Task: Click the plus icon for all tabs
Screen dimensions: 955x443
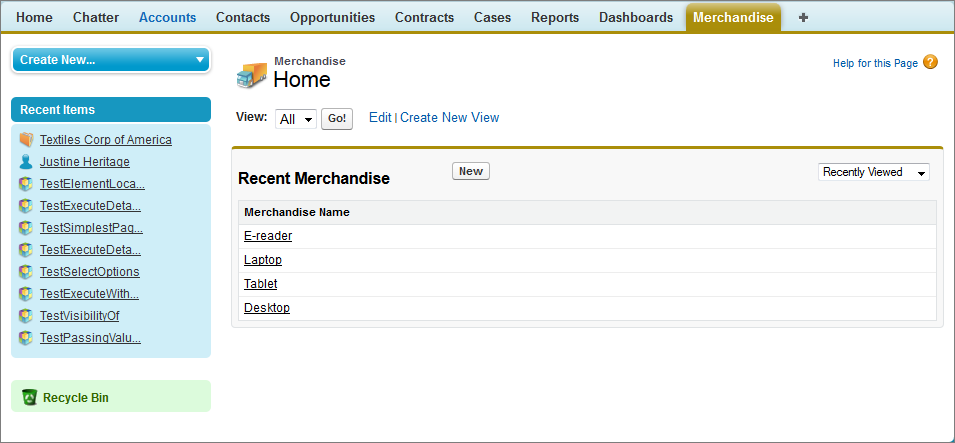Action: 803,17
